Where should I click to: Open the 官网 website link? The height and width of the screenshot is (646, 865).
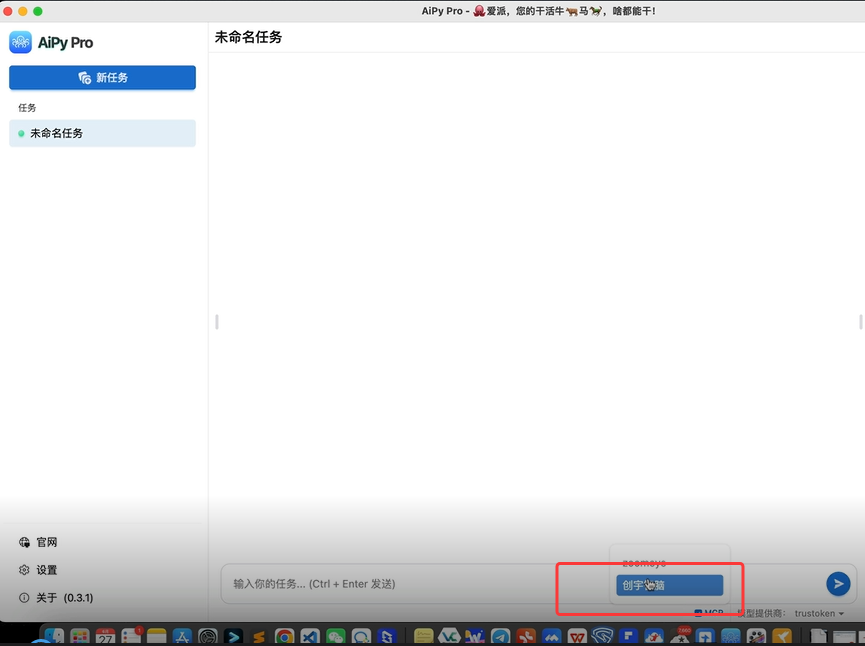(x=47, y=542)
